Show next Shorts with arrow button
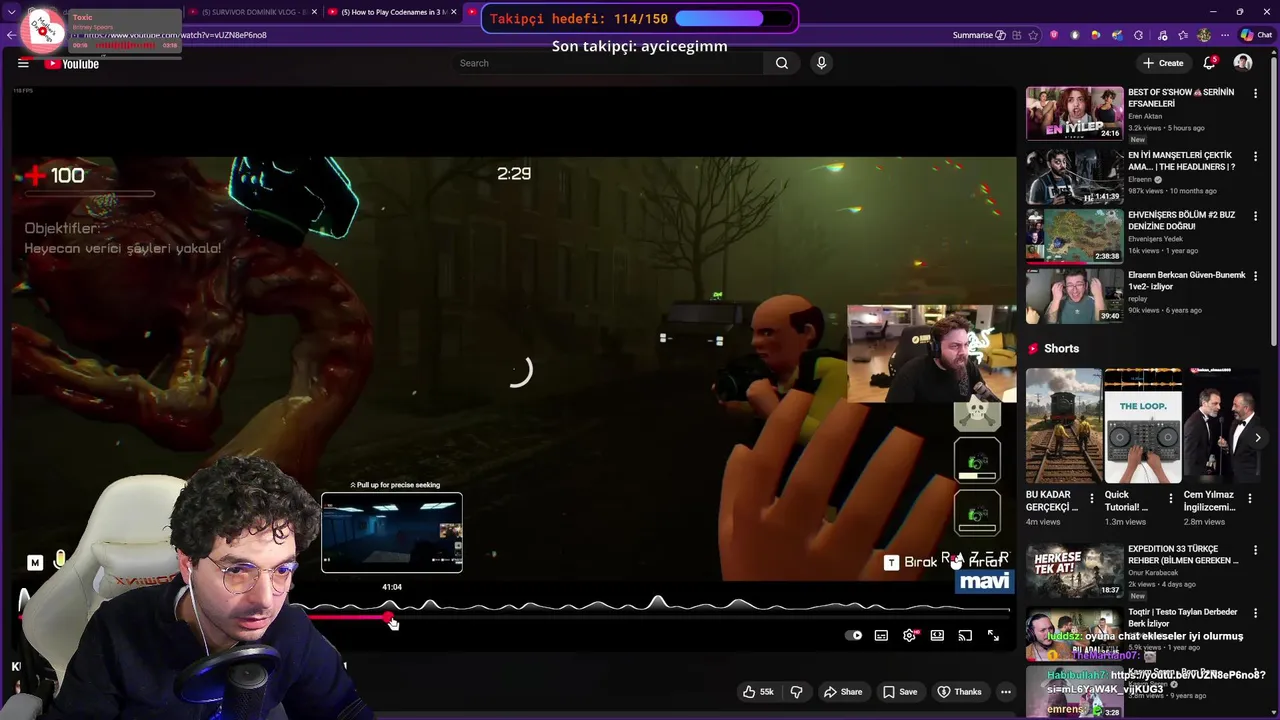This screenshot has height=720, width=1280. tap(1258, 438)
